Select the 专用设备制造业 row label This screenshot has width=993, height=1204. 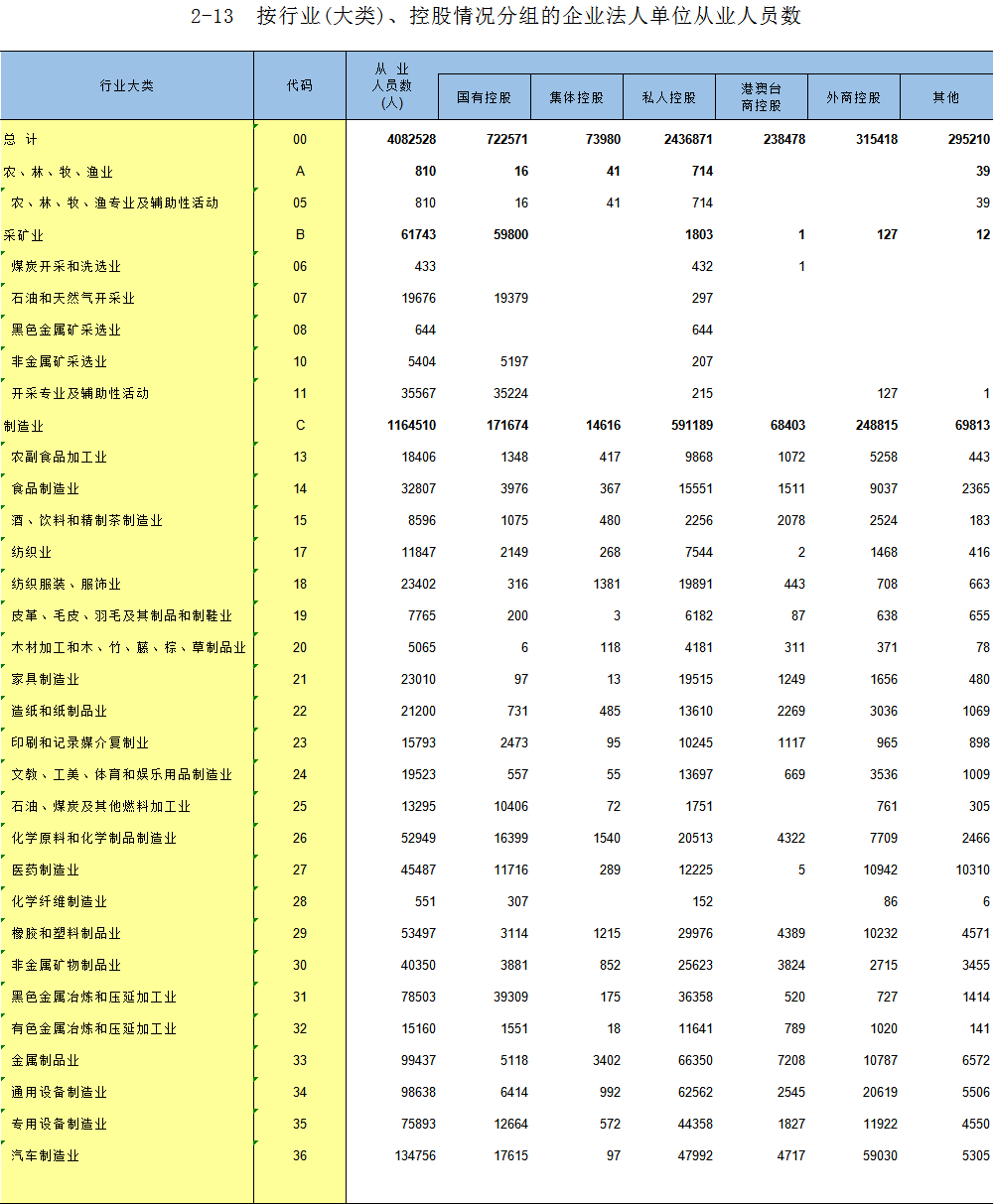click(59, 1125)
